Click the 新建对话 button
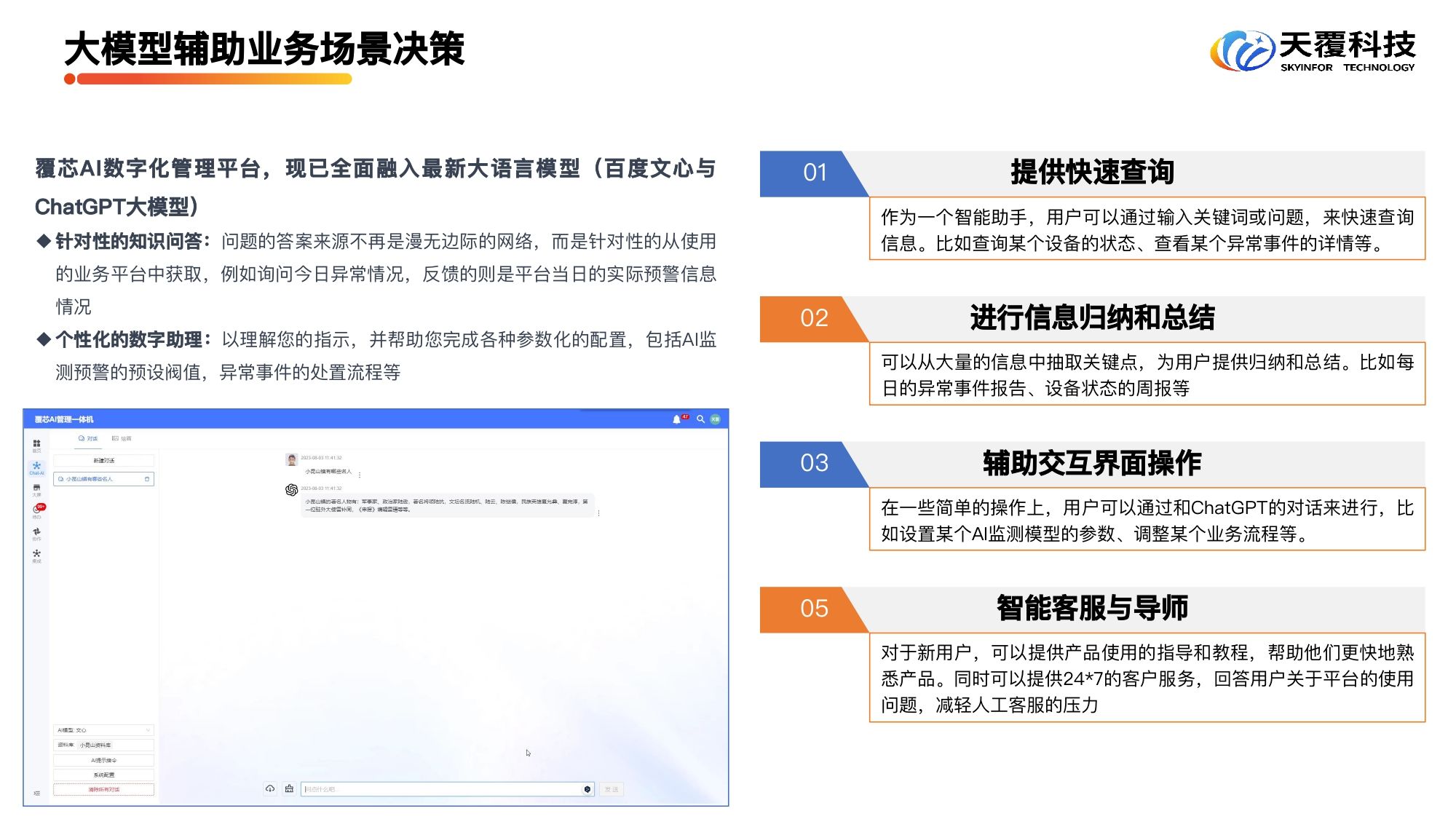Viewport: 1456px width, 819px height. pos(104,460)
